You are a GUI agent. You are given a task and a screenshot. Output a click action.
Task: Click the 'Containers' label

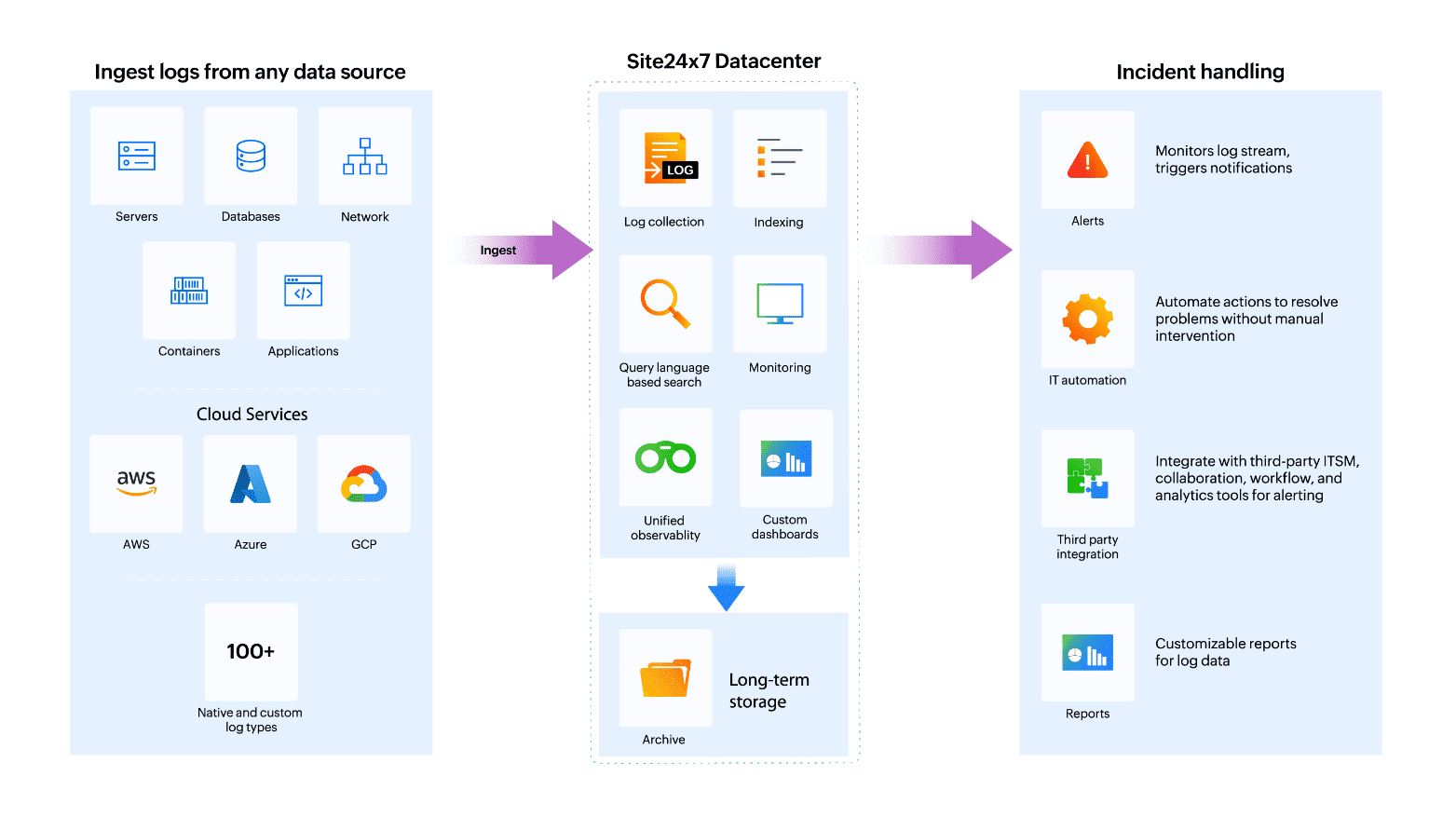pos(189,351)
